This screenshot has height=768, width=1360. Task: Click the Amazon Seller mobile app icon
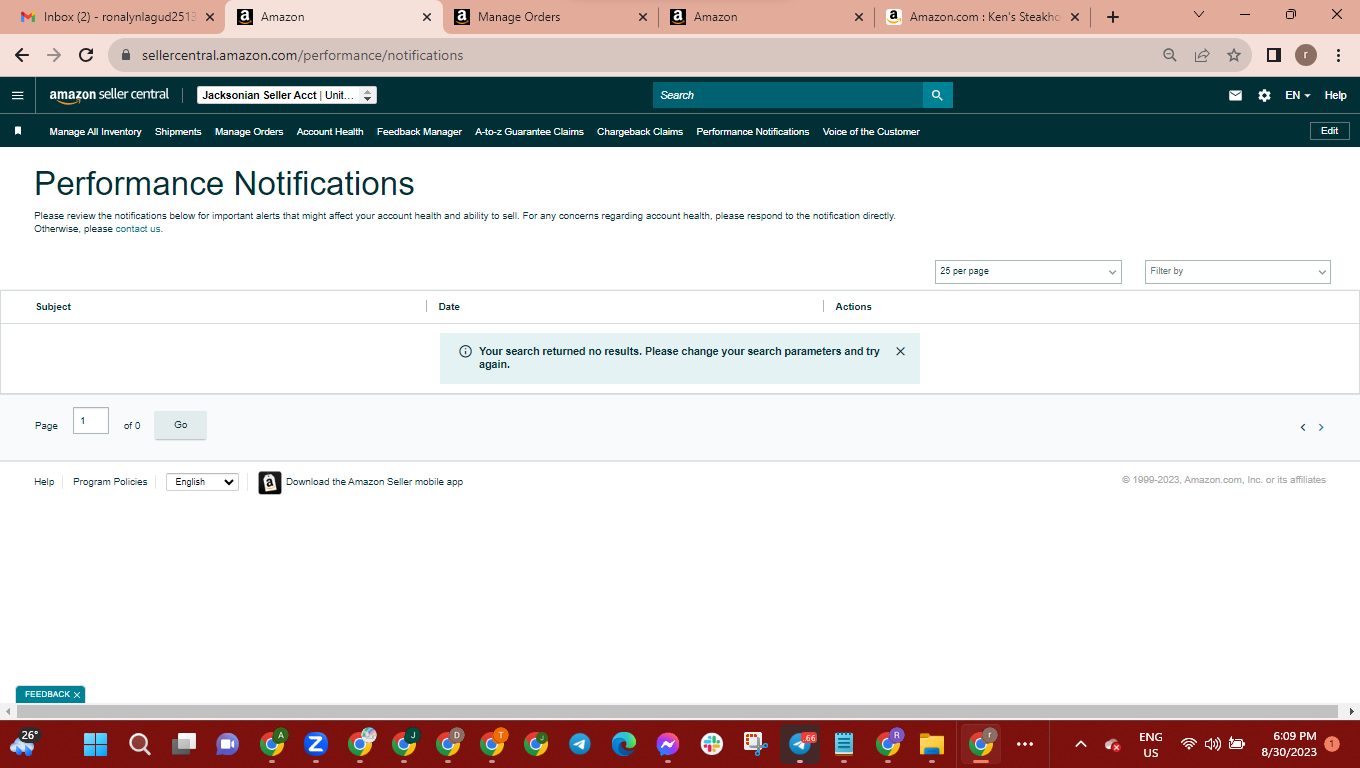270,482
